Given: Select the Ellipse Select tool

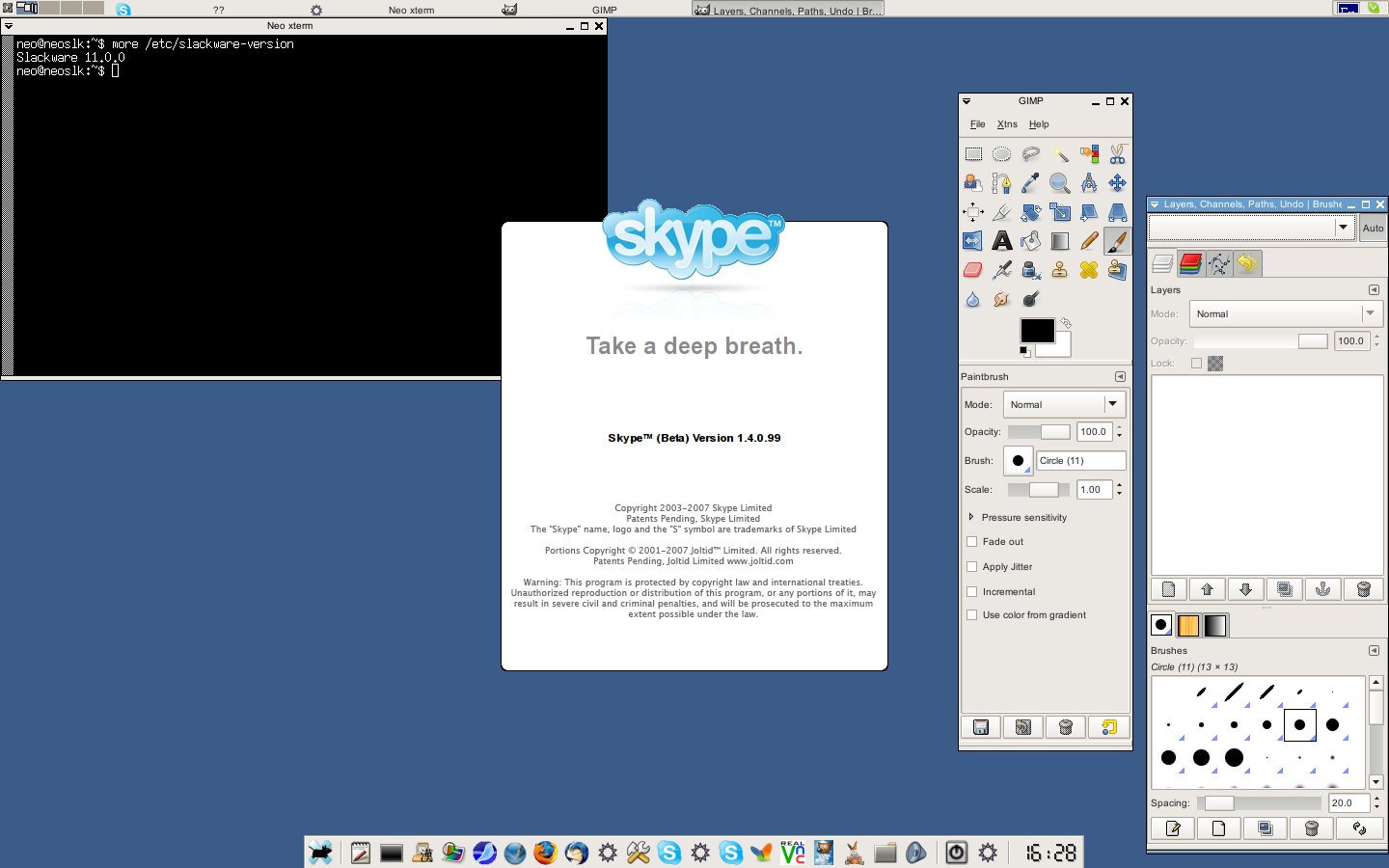Looking at the screenshot, I should pyautogui.click(x=1002, y=154).
